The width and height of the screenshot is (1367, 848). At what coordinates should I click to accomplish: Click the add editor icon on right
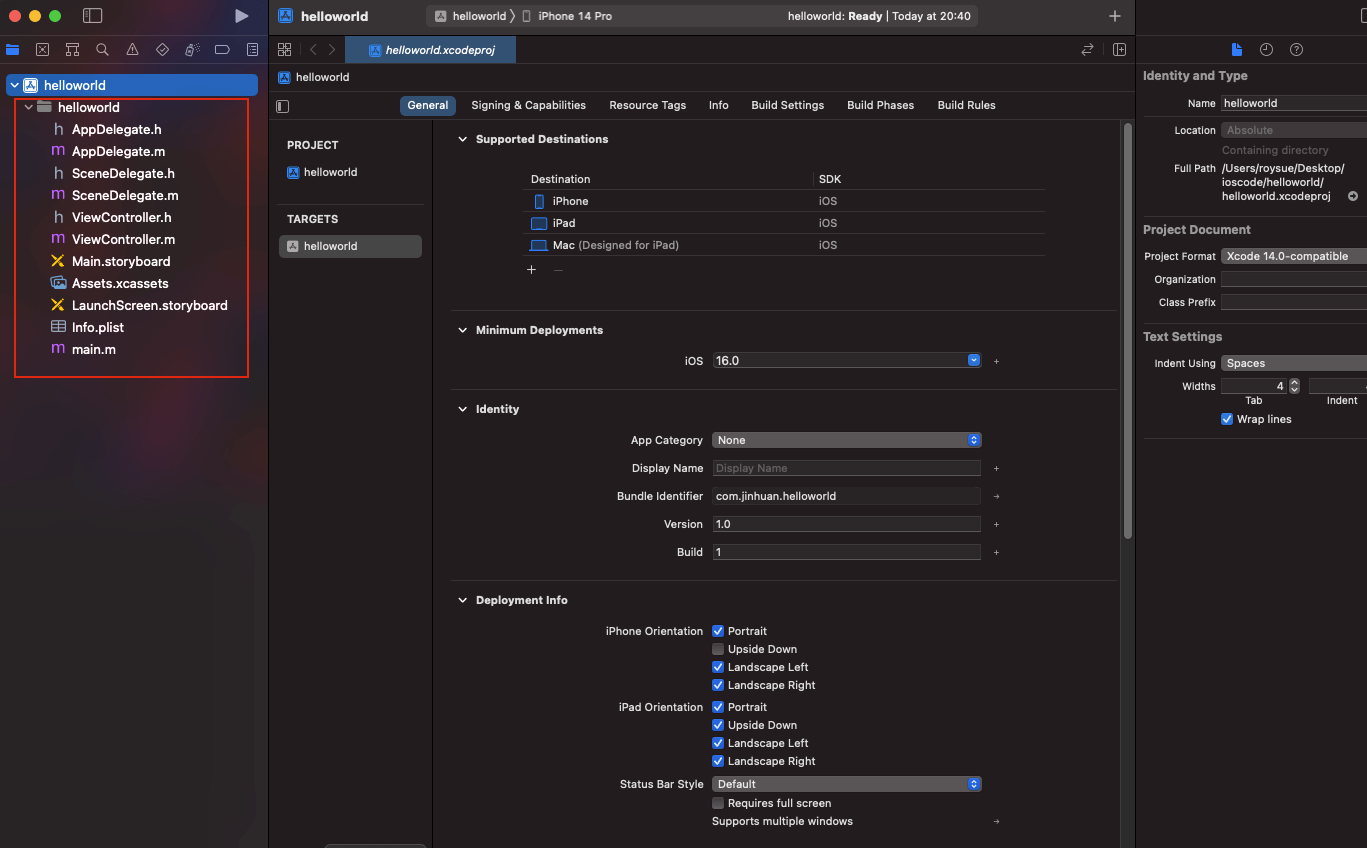(1119, 50)
